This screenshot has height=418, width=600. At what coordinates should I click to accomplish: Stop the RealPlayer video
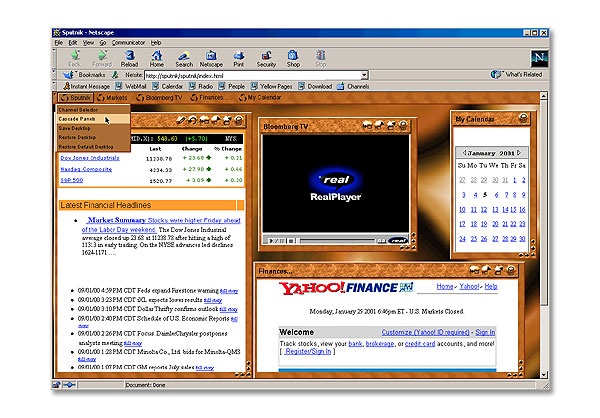(x=291, y=241)
